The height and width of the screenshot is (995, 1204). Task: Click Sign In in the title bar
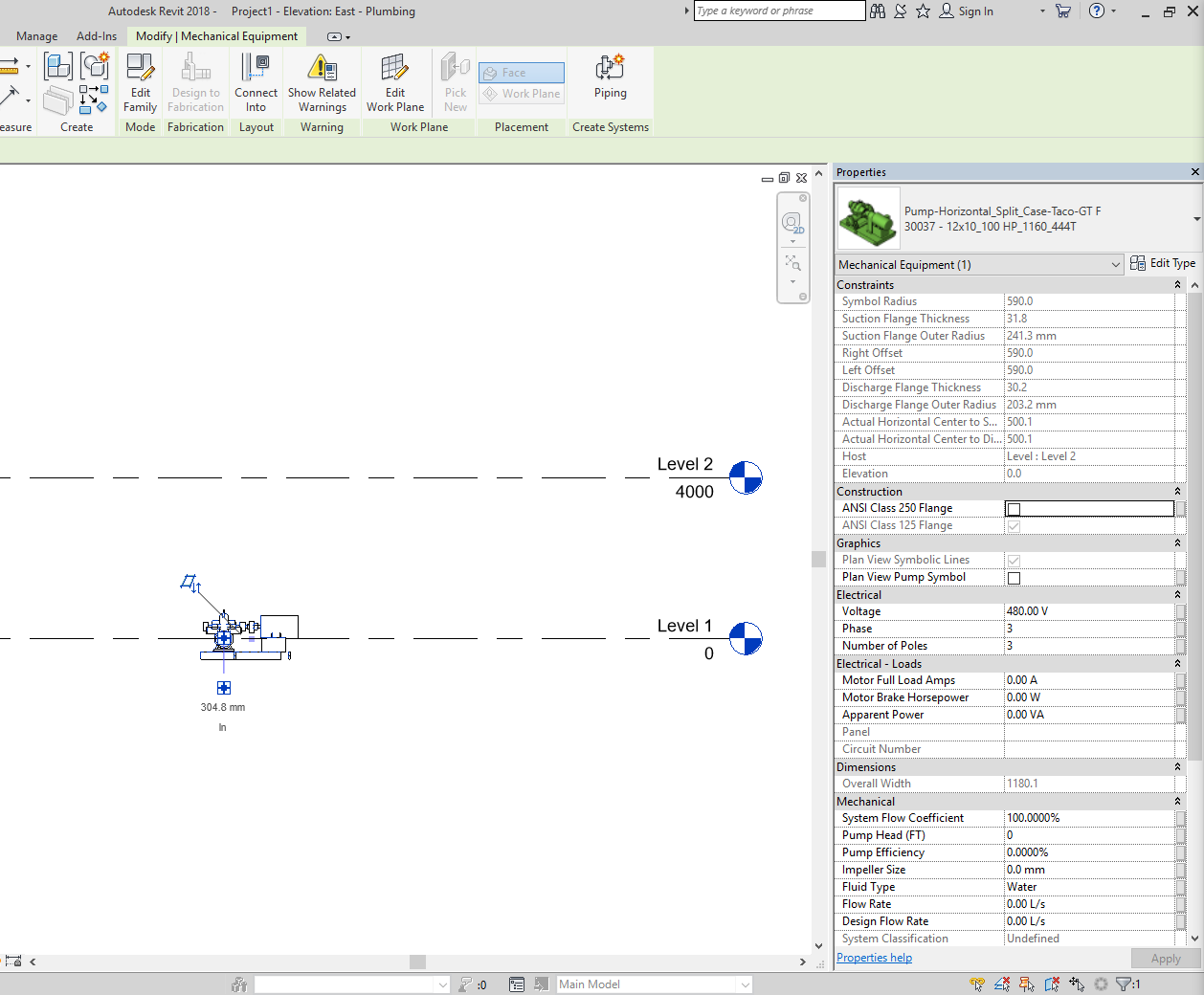[966, 11]
